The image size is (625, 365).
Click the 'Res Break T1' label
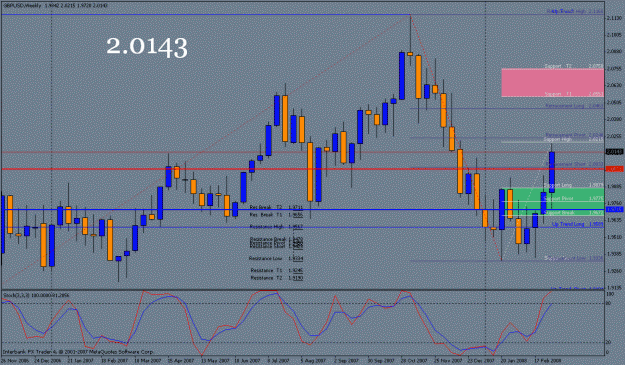(265, 215)
